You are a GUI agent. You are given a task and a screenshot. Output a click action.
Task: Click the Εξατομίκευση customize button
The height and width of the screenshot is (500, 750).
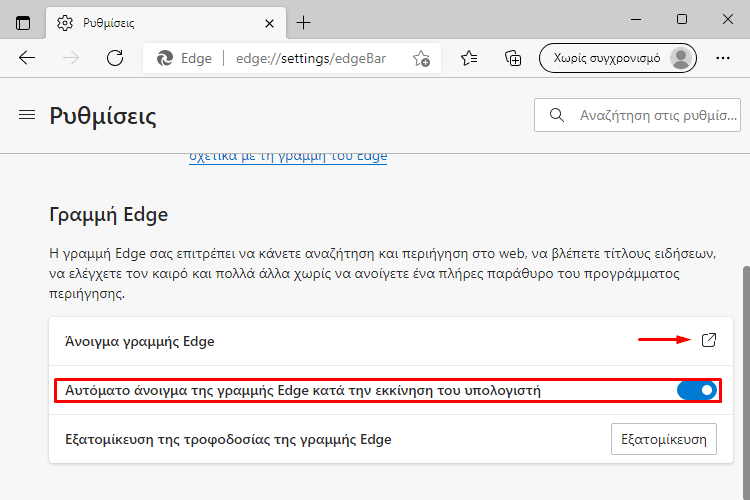point(663,439)
